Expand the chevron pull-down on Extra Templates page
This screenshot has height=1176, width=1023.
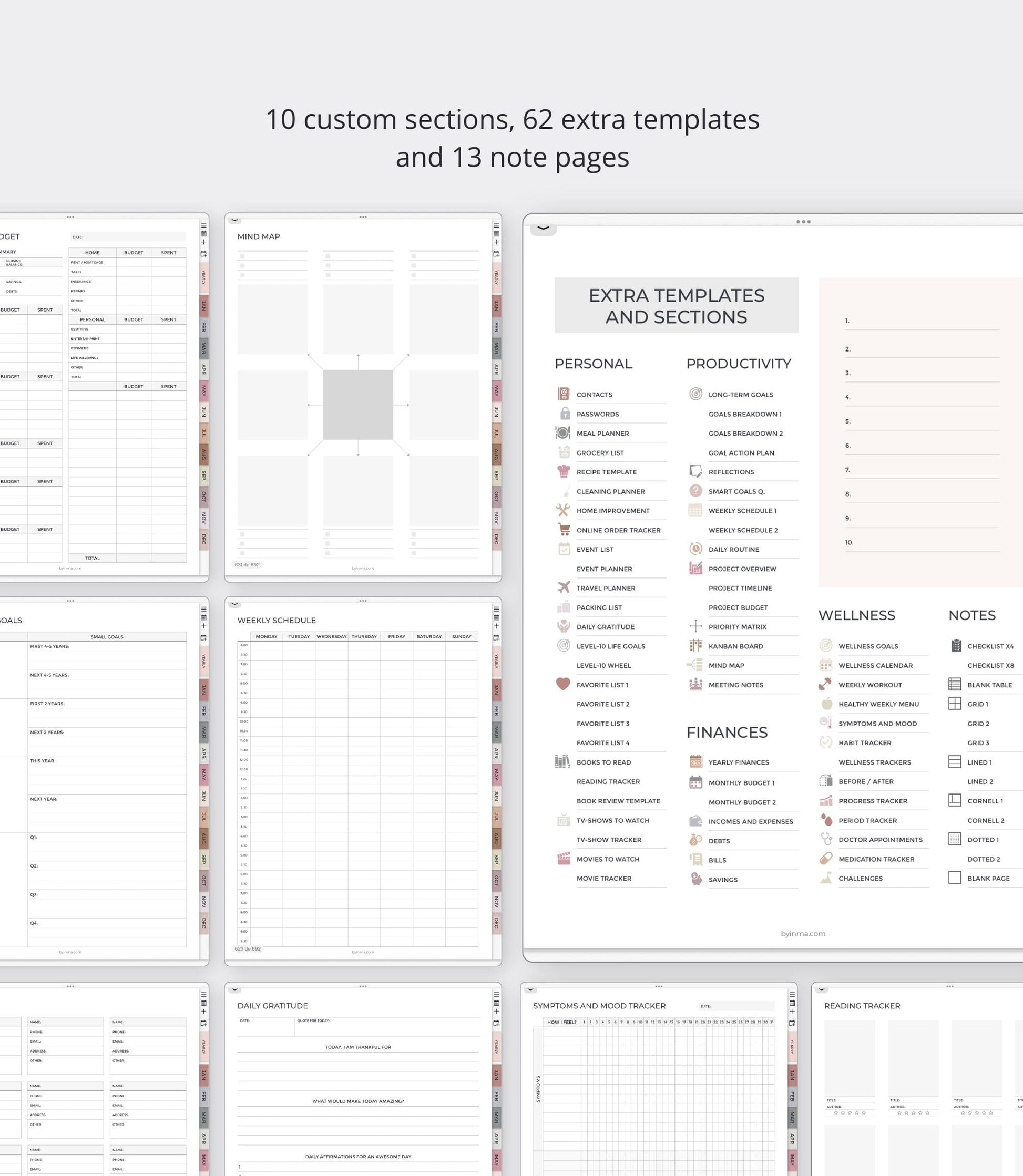[x=543, y=228]
